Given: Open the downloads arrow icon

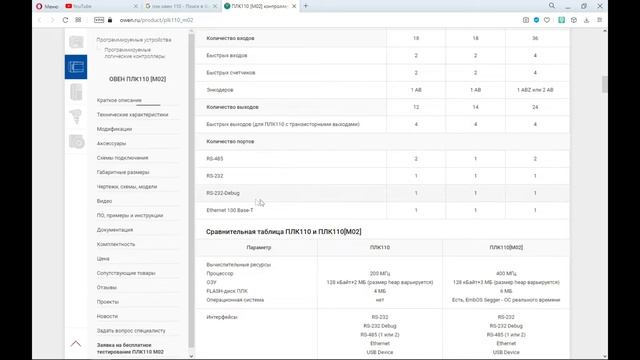Looking at the screenshot, I should (x=587, y=20).
